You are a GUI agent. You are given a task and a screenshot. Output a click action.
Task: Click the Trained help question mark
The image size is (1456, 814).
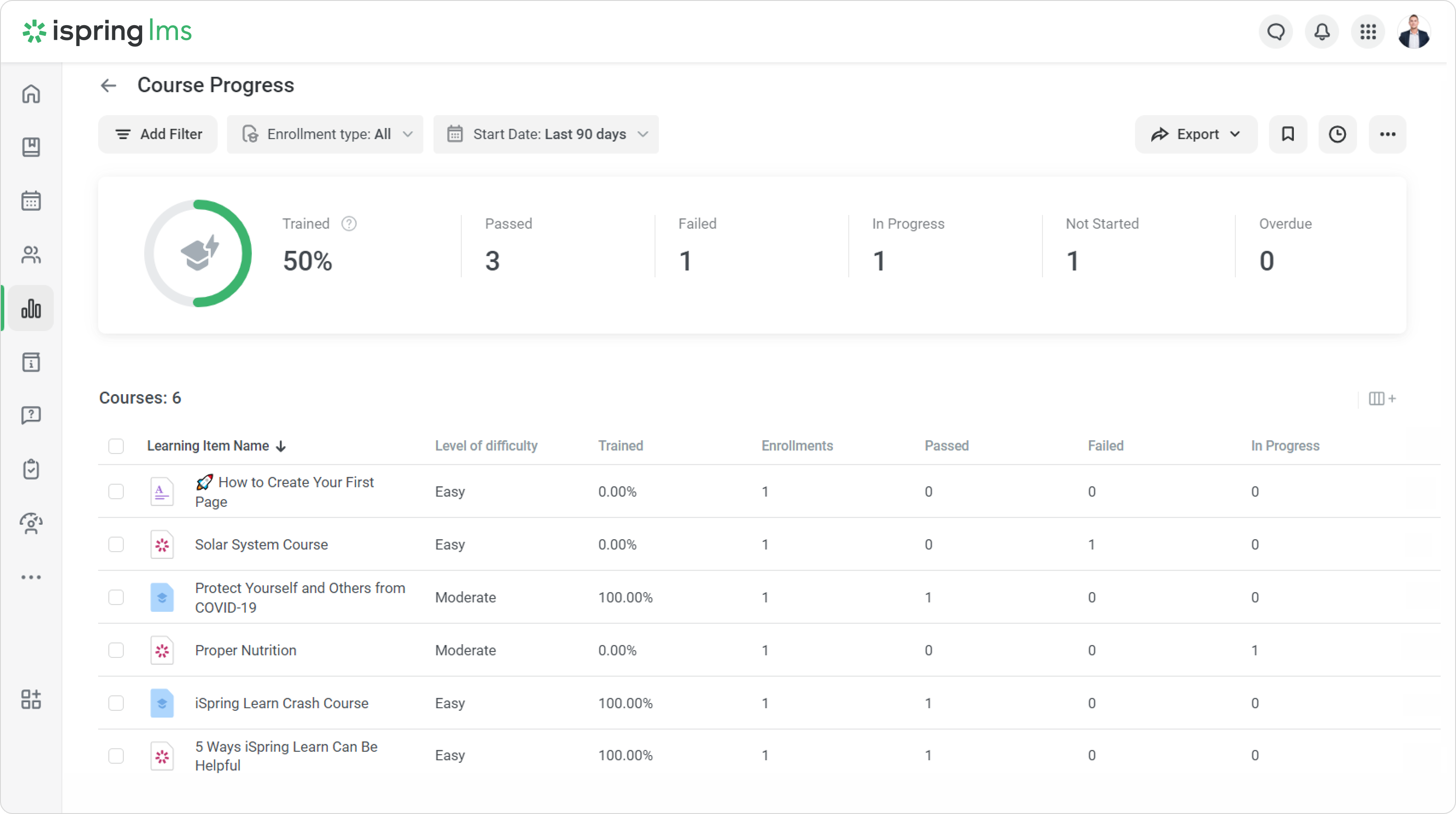pyautogui.click(x=349, y=224)
